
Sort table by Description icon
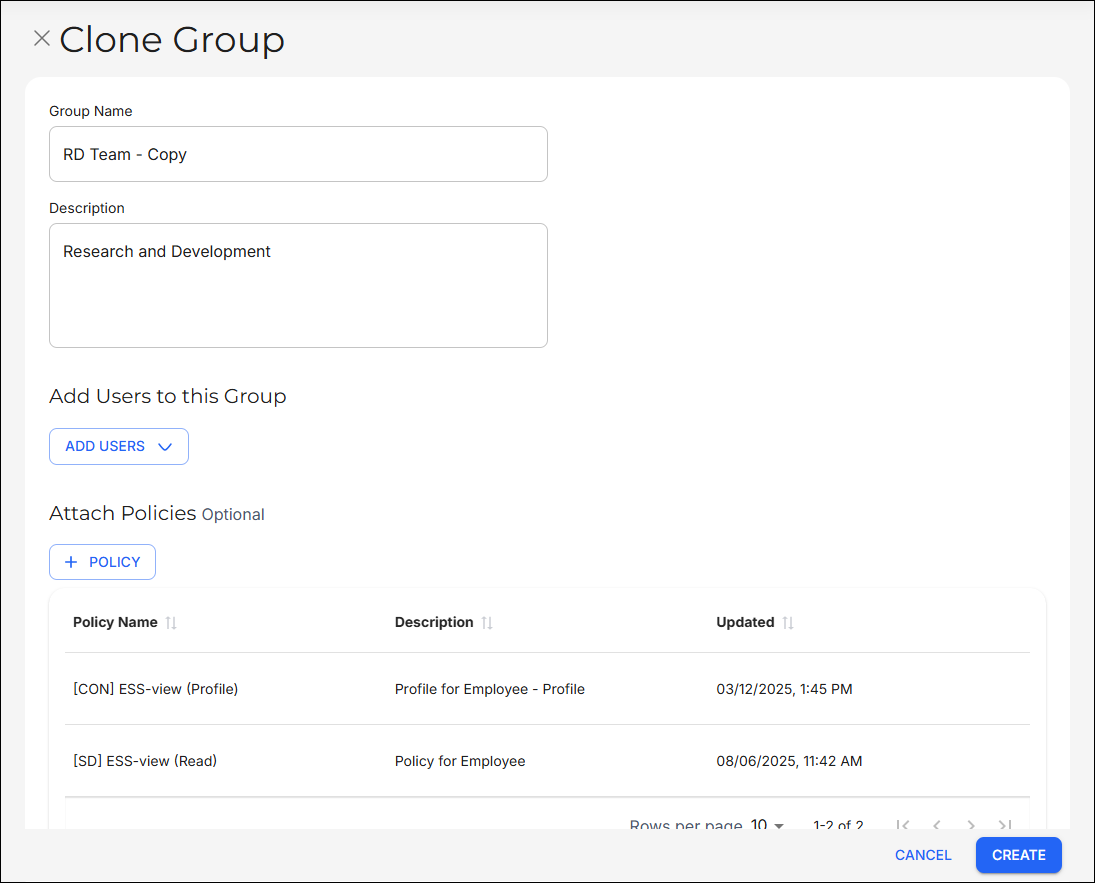(487, 623)
